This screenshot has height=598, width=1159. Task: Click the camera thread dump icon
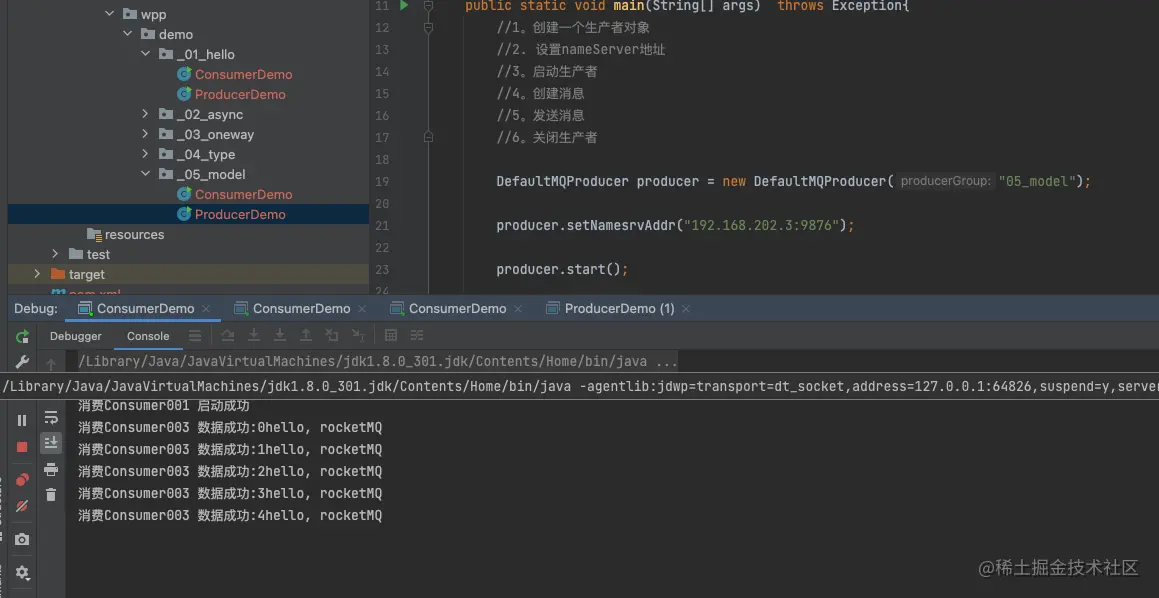pos(22,540)
